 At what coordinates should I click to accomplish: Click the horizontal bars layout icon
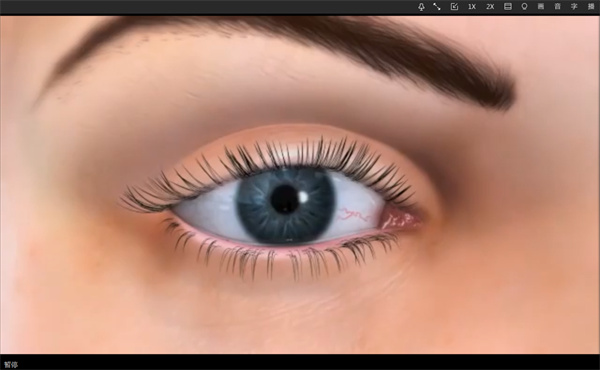pos(508,7)
